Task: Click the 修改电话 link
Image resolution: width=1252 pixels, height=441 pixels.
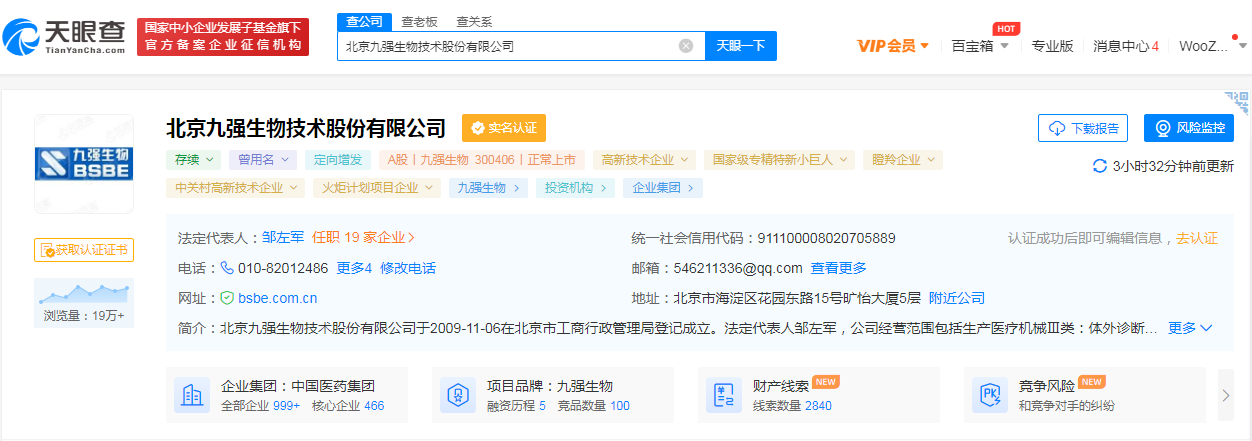Action: (x=408, y=268)
